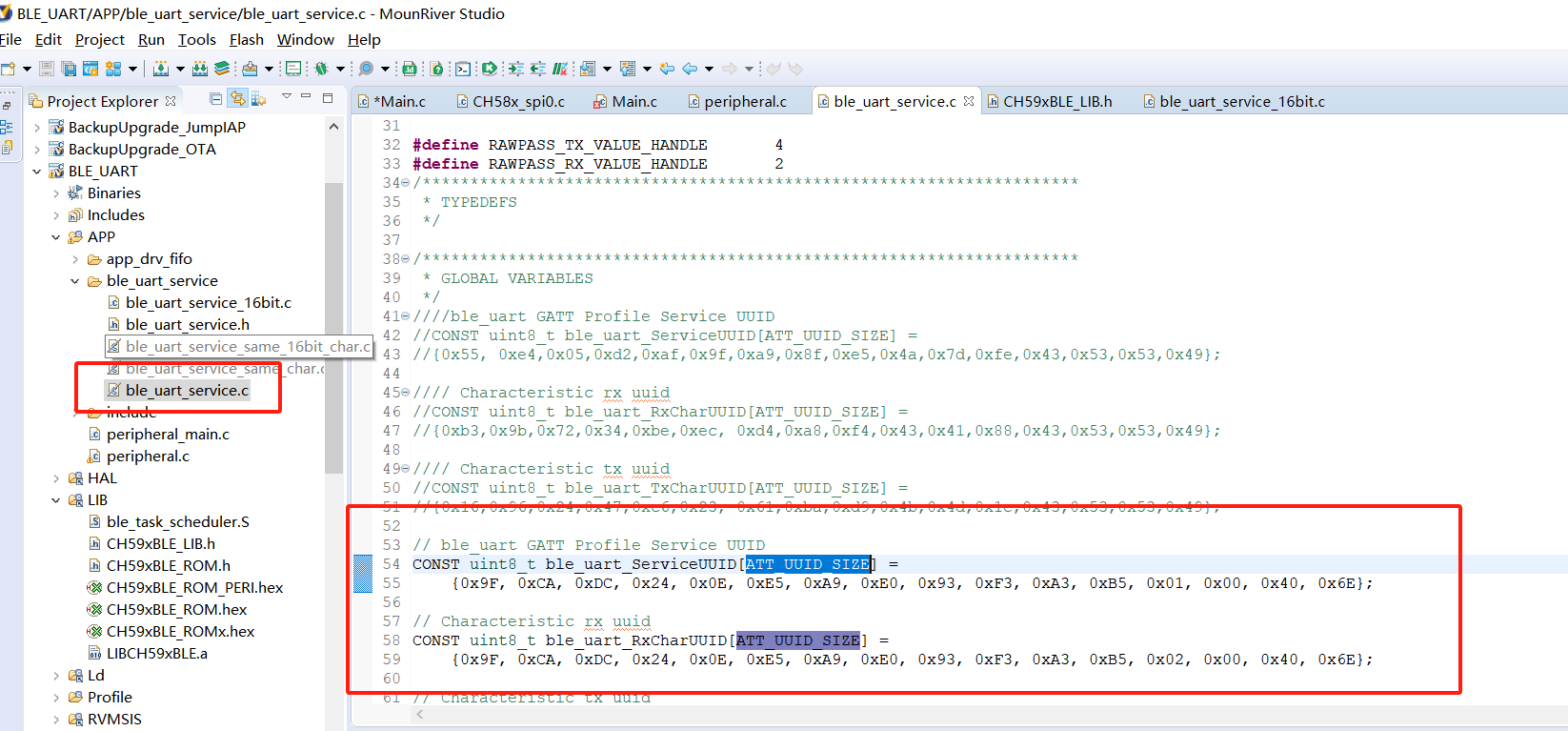Click the page-with-arrow annotation toolbar icon
This screenshot has height=731, width=1568.
[x=588, y=69]
